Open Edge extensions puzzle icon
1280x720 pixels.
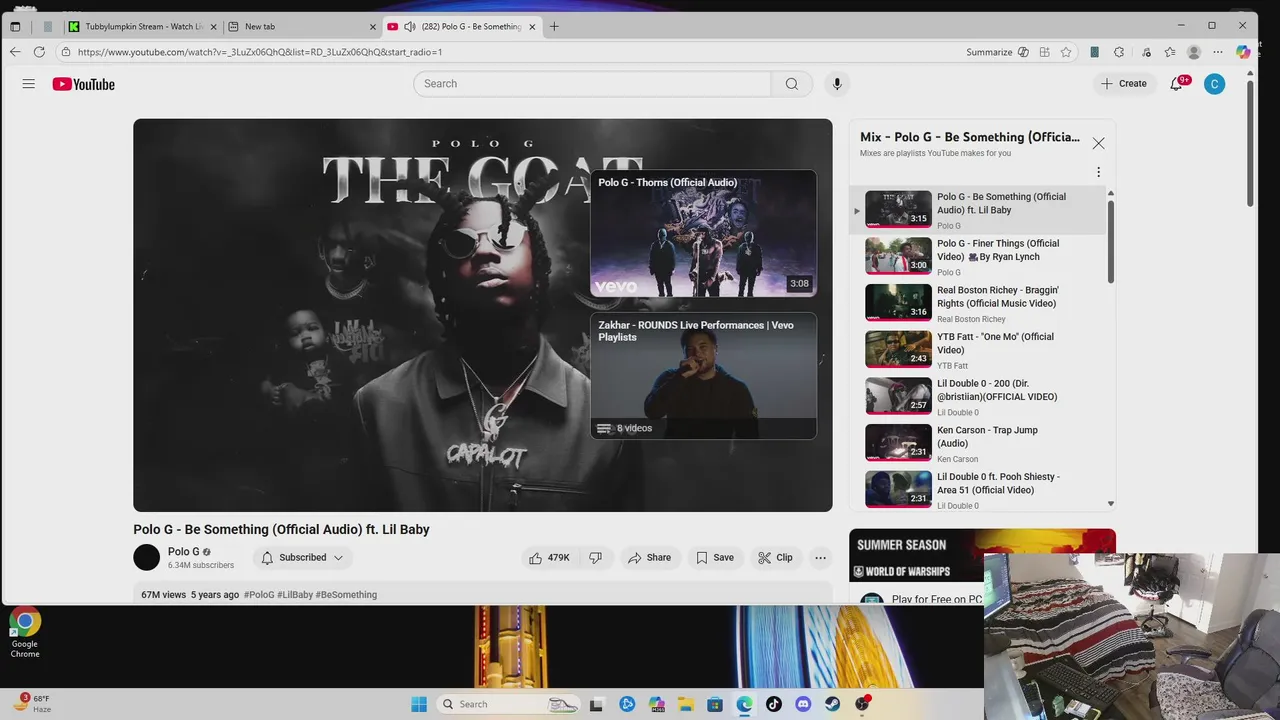(x=1119, y=52)
